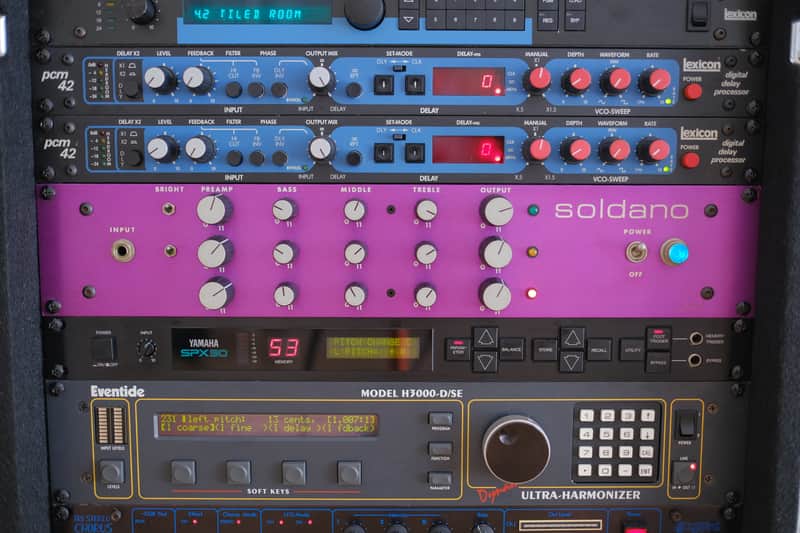The height and width of the screenshot is (533, 800).
Task: Push the SPX90 up arrow next to Recall
Action: pyautogui.click(x=572, y=338)
